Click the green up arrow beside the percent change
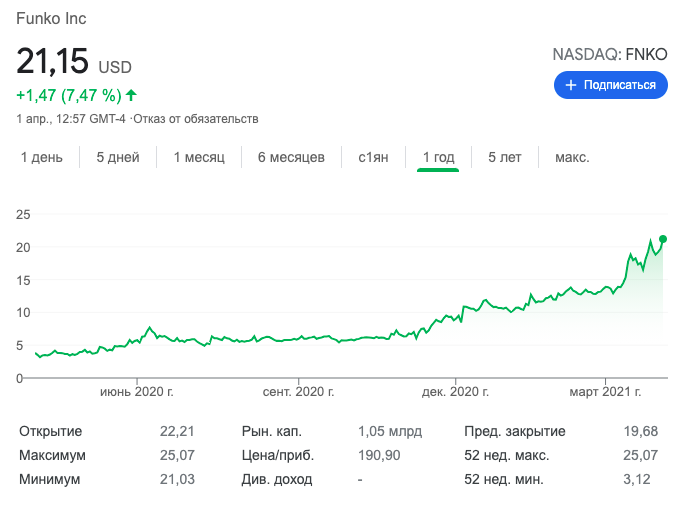The height and width of the screenshot is (513, 700). pos(131,96)
